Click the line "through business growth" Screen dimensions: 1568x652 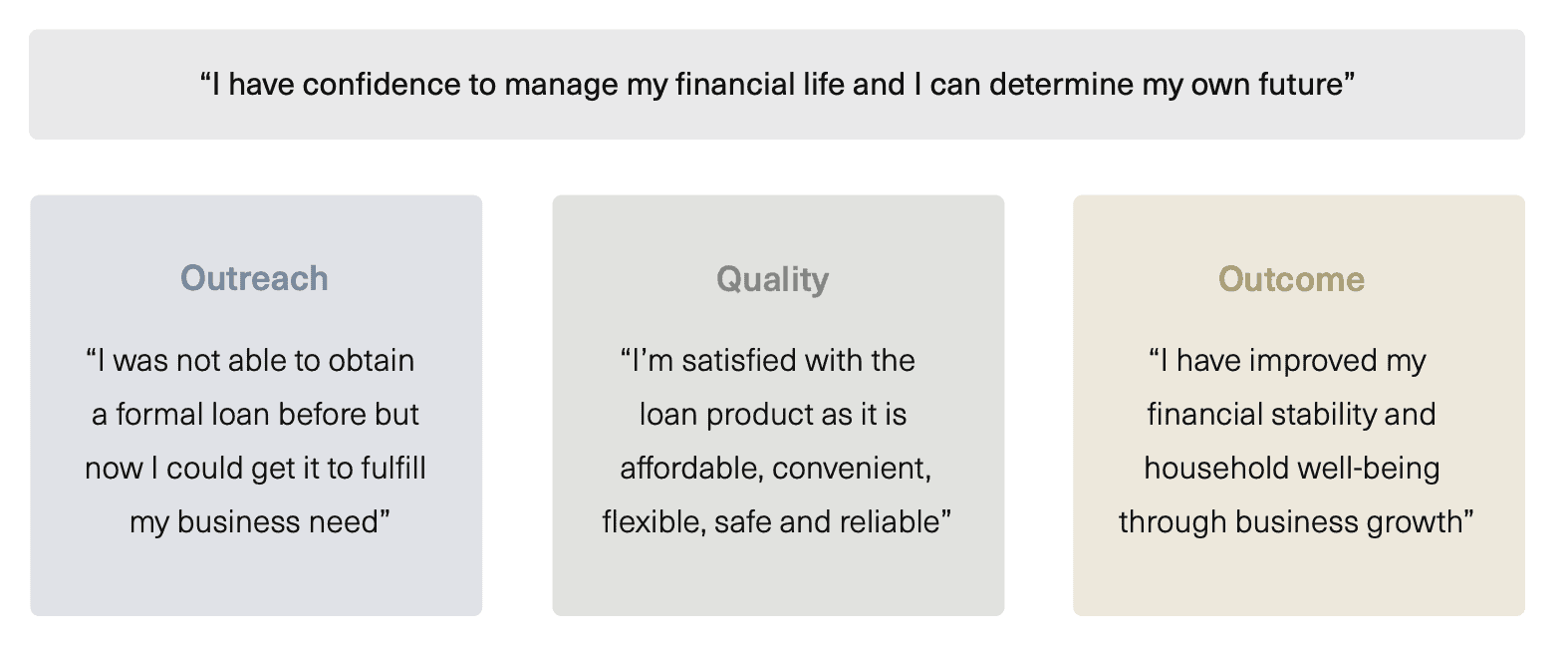click(x=1294, y=521)
